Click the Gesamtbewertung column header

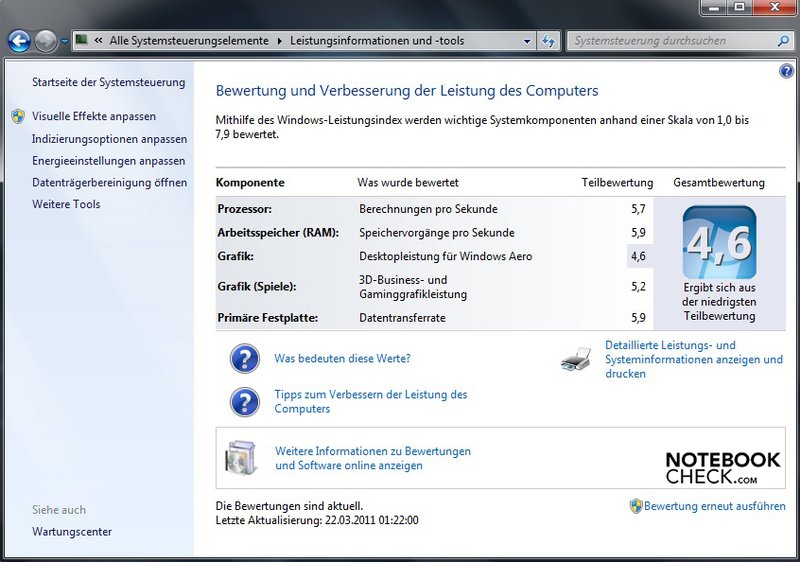point(719,183)
